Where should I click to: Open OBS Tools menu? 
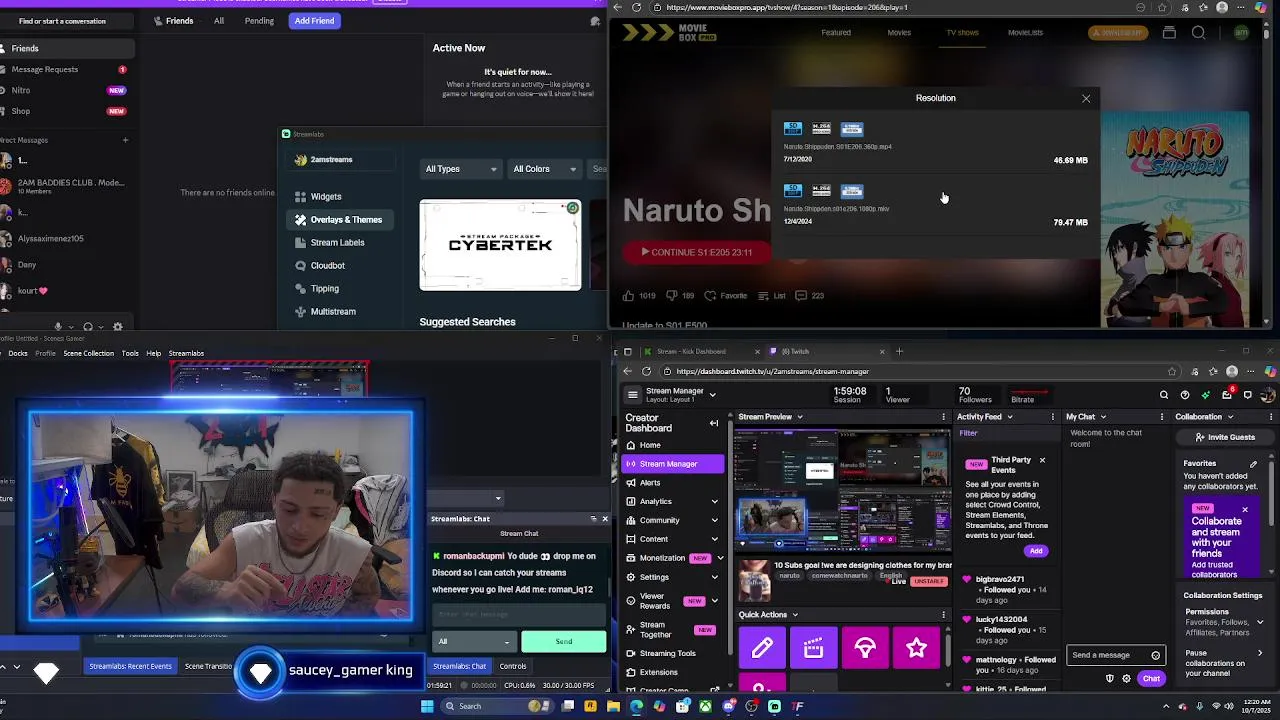point(130,354)
